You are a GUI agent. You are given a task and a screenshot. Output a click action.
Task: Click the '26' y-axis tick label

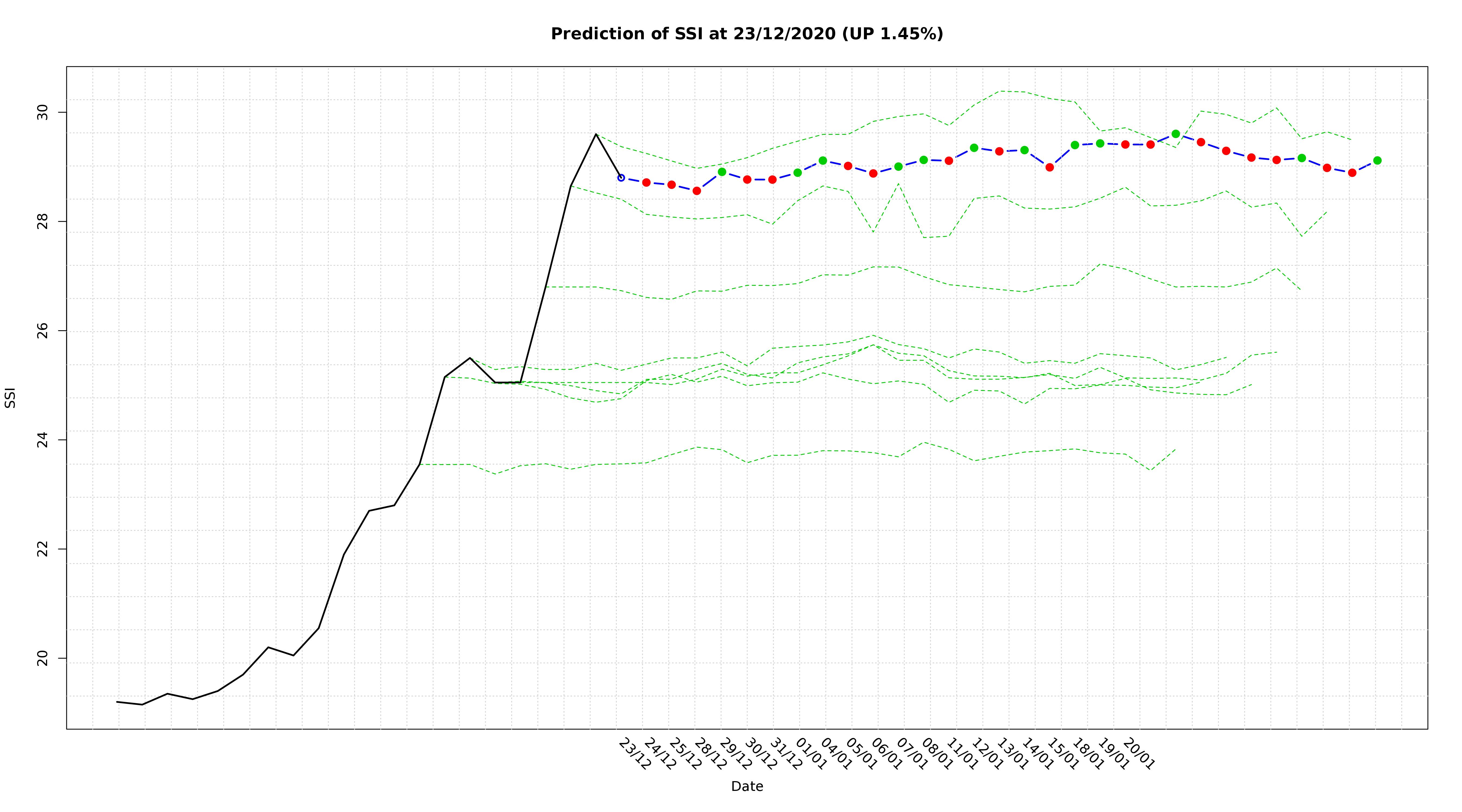point(43,330)
